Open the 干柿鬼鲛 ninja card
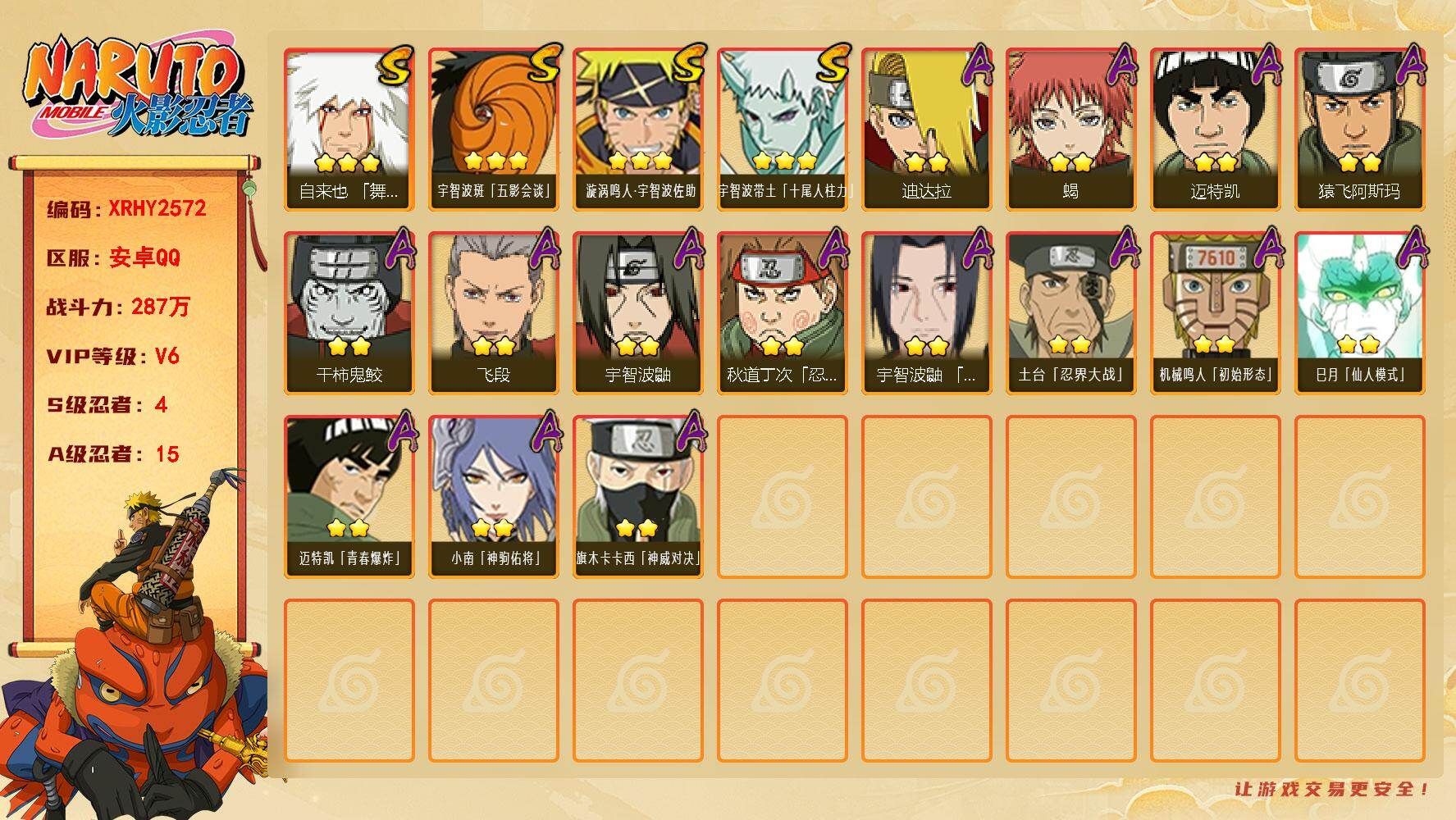The height and width of the screenshot is (820, 1456). (x=349, y=313)
